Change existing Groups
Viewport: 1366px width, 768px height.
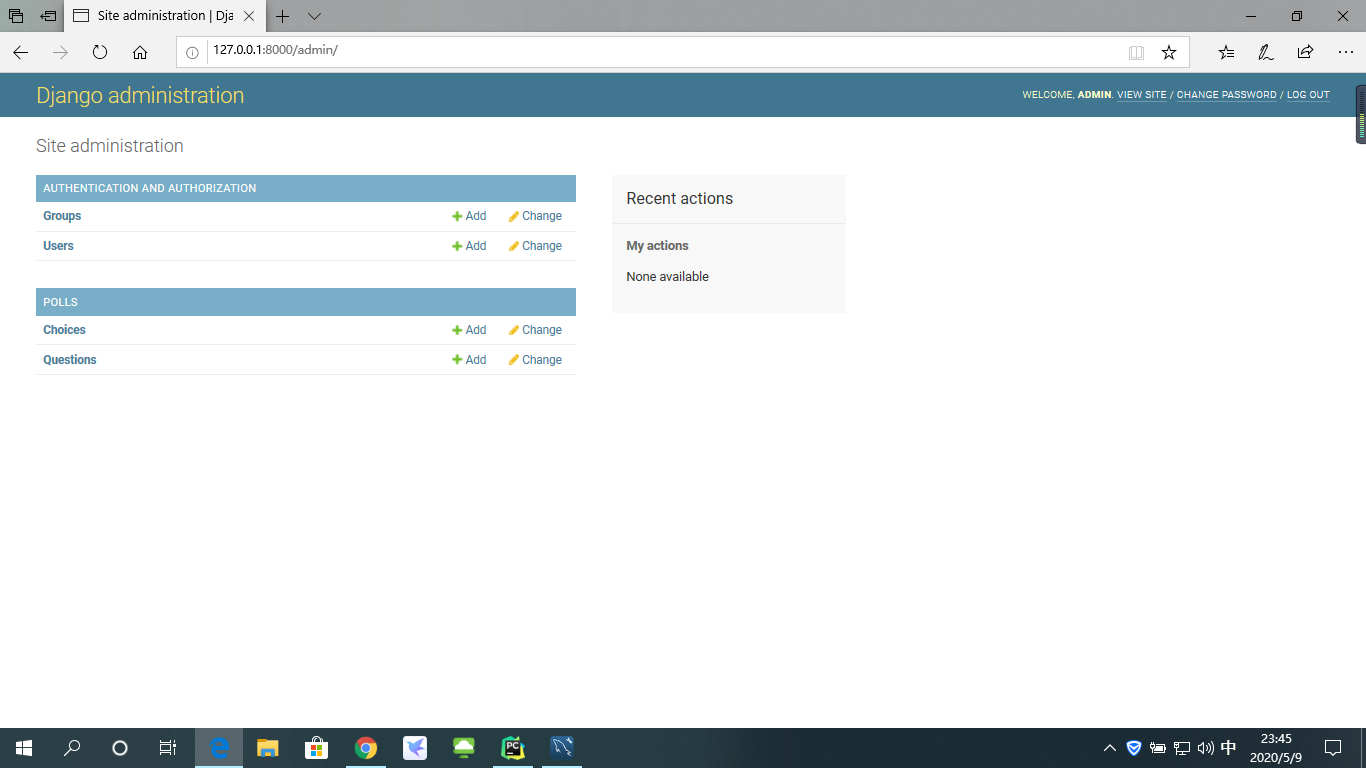coord(535,216)
